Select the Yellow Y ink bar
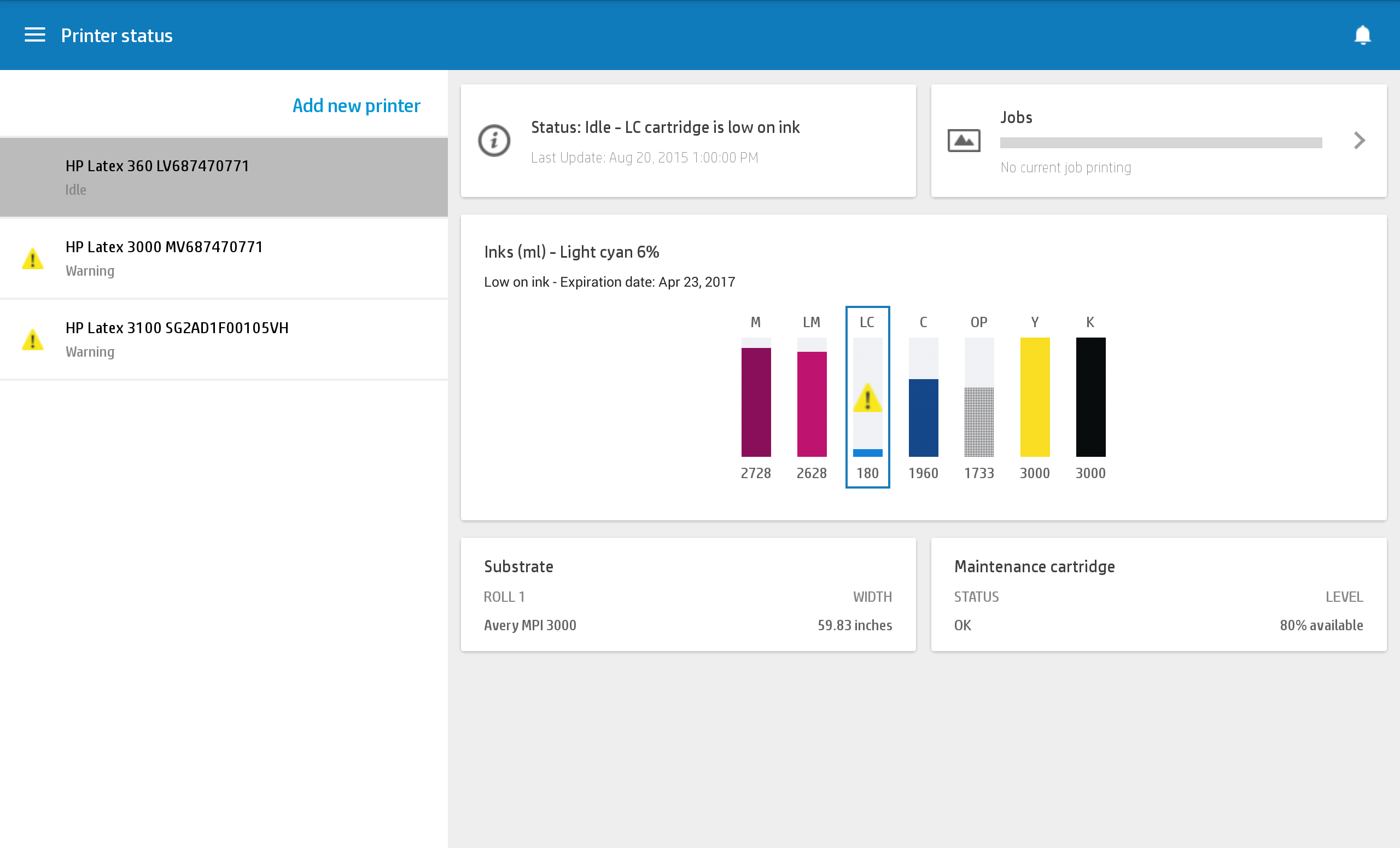The width and height of the screenshot is (1400, 848). [x=1035, y=397]
